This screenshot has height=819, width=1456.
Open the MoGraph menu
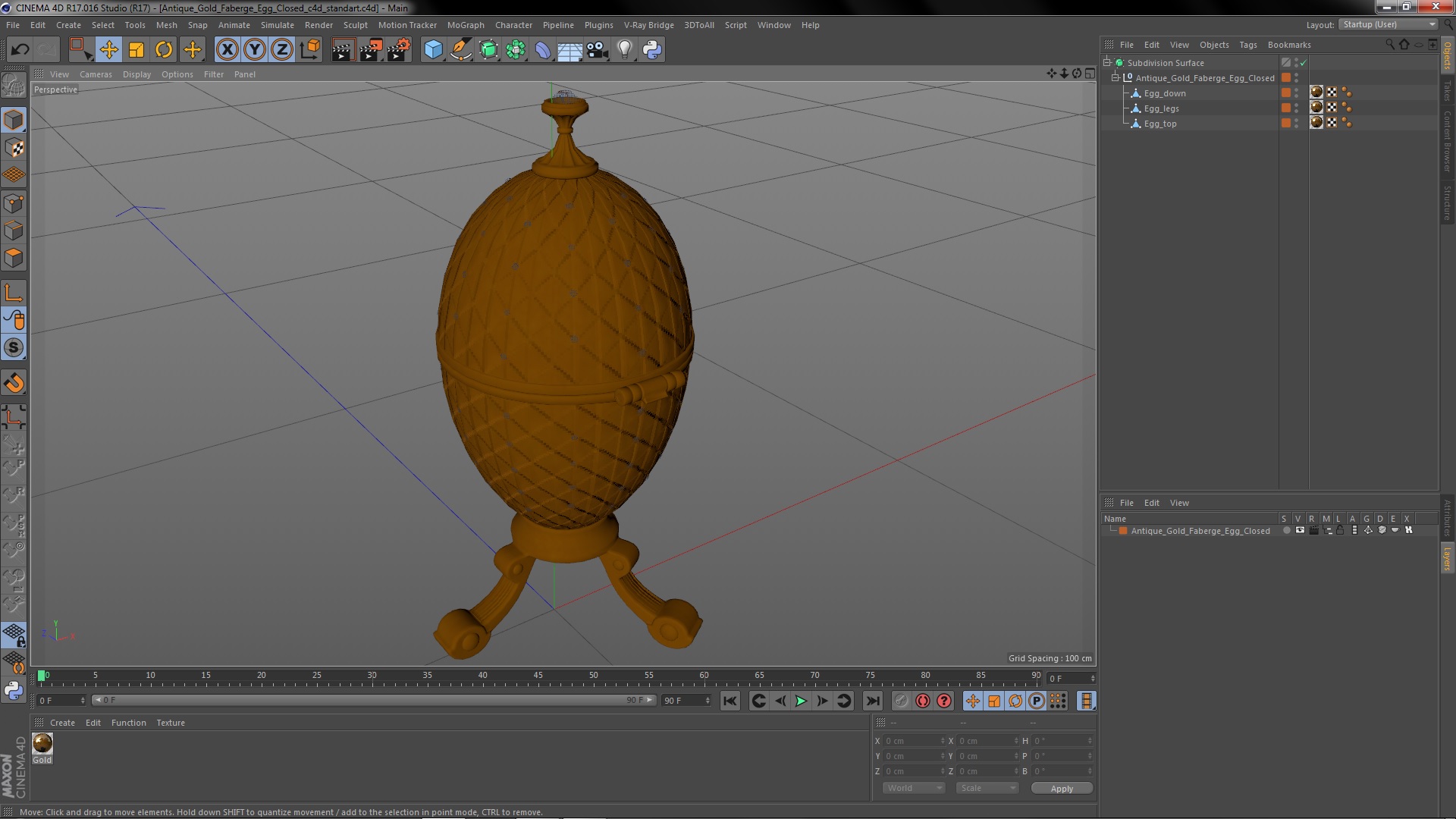(466, 25)
